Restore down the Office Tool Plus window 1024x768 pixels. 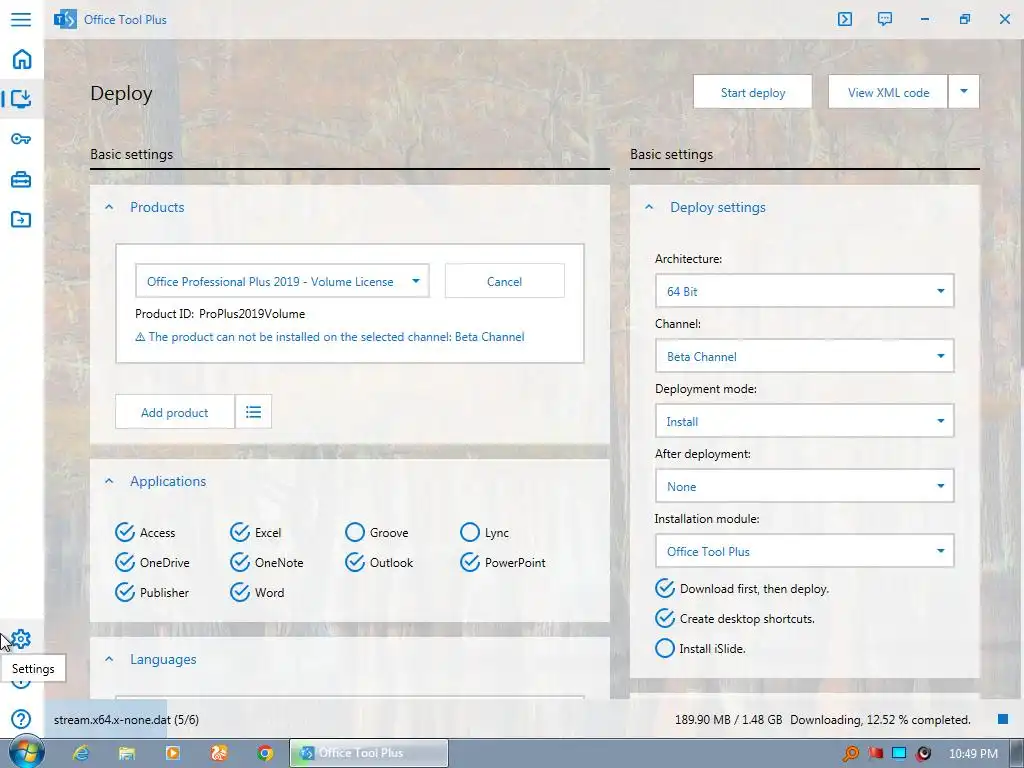click(965, 19)
